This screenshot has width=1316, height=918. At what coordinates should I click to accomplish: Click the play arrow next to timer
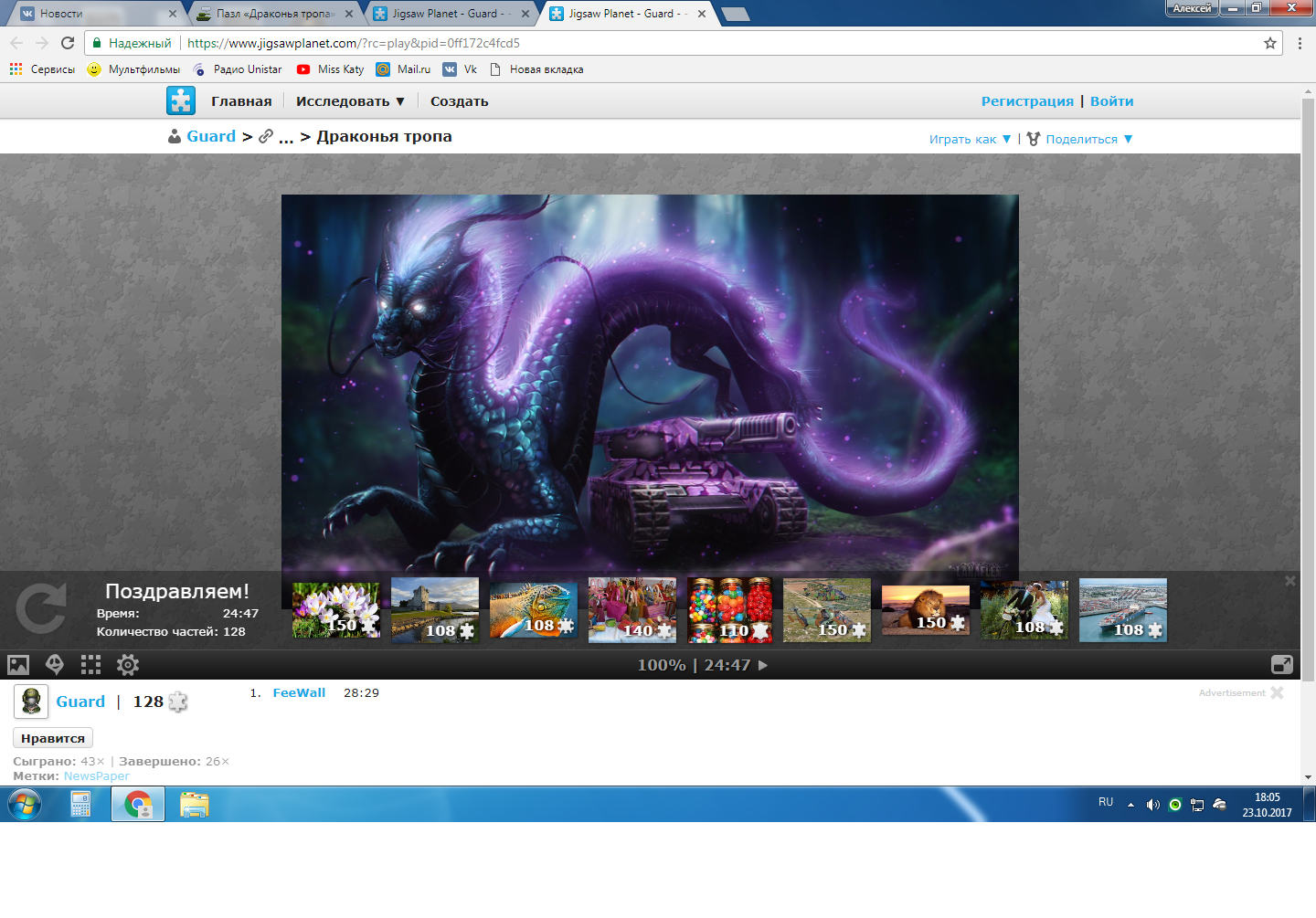pos(763,665)
